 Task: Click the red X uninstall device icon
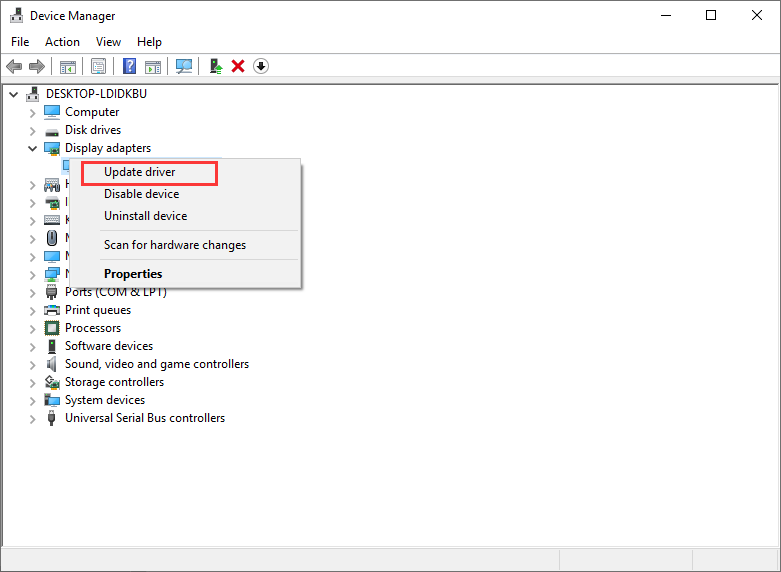[x=238, y=66]
